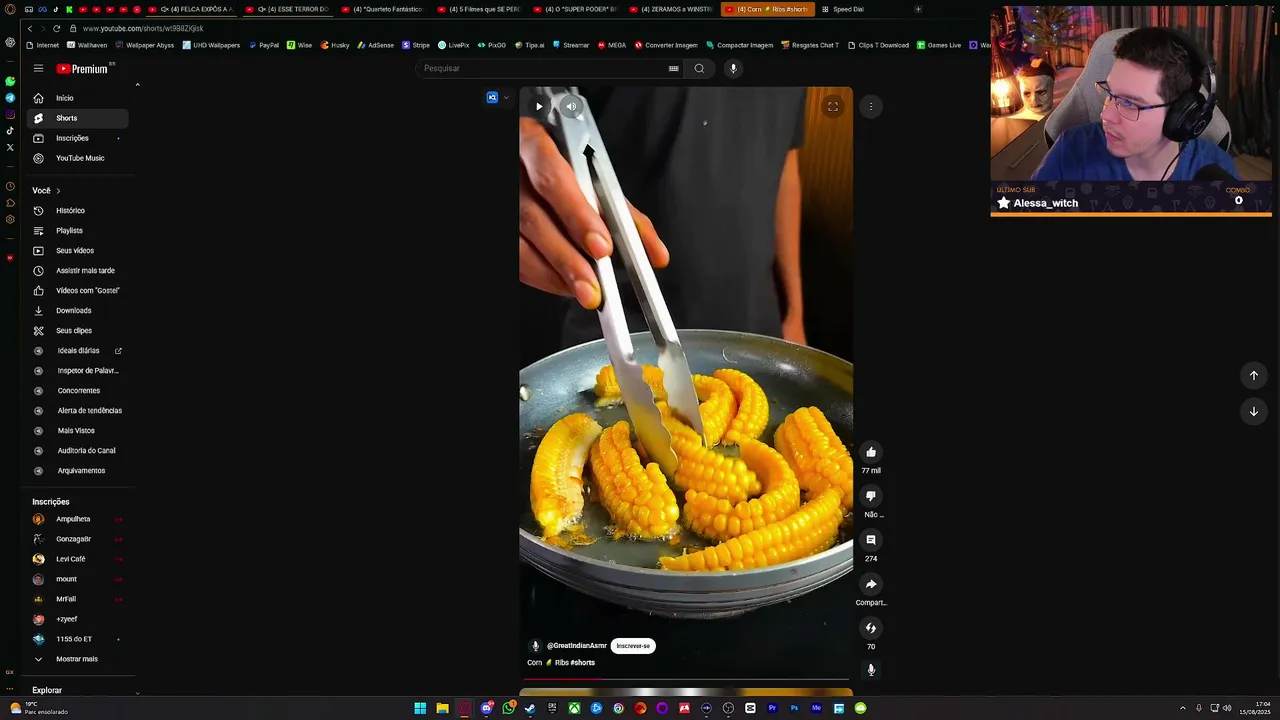Open Assistir mais tarde
The height and width of the screenshot is (720, 1280).
pos(78,270)
